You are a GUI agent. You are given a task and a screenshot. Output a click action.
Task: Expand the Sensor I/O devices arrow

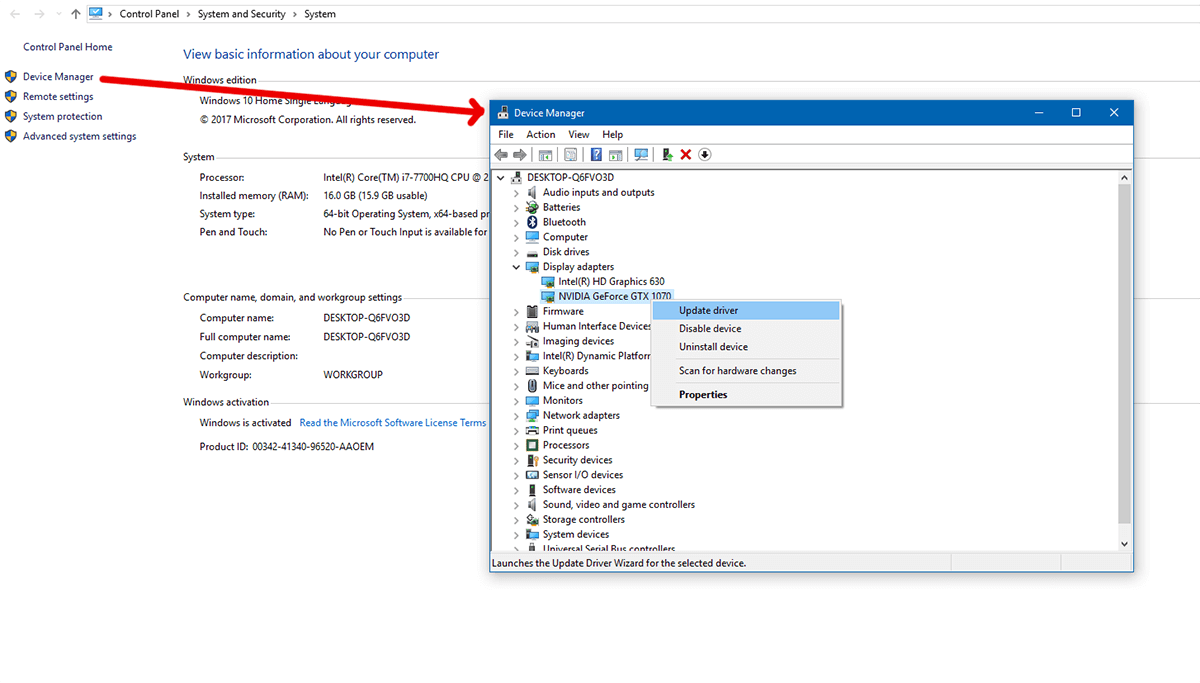pyautogui.click(x=516, y=475)
